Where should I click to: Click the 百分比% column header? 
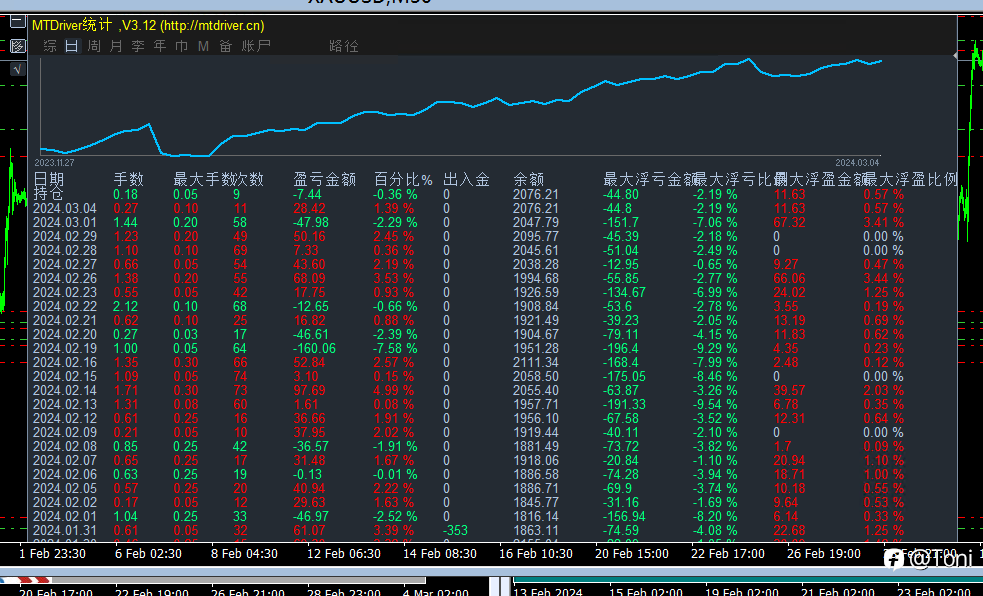click(403, 179)
